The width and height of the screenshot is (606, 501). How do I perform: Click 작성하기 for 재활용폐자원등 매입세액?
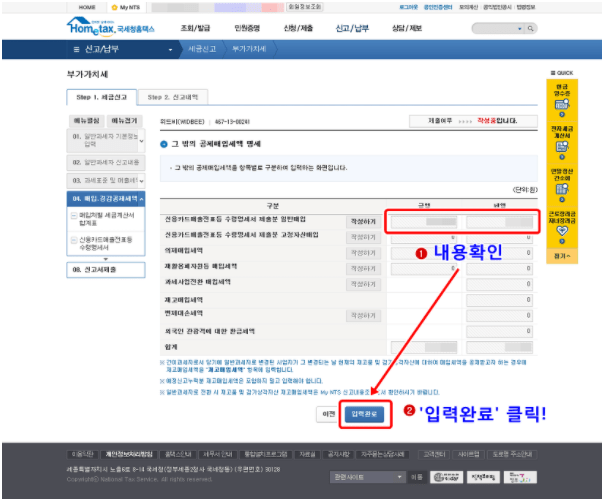(363, 269)
